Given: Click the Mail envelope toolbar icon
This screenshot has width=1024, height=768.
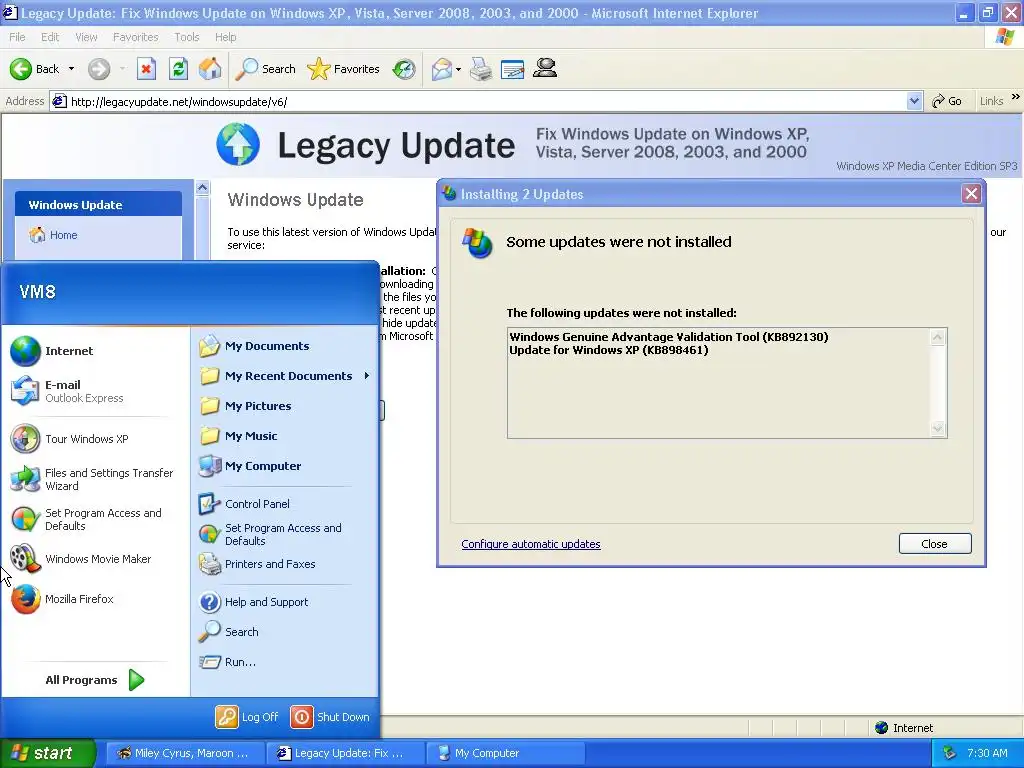Looking at the screenshot, I should coord(441,69).
